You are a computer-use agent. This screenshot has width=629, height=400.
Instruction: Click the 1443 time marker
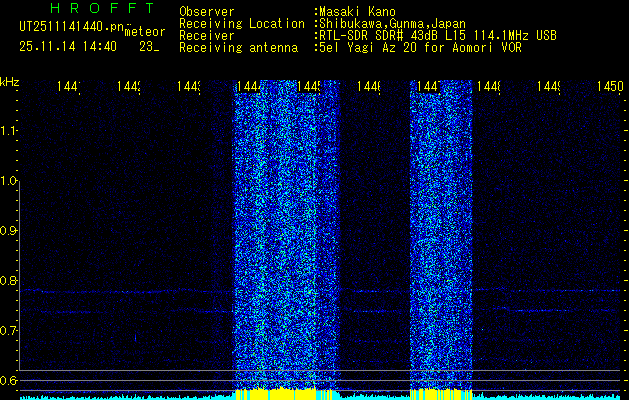[189, 86]
